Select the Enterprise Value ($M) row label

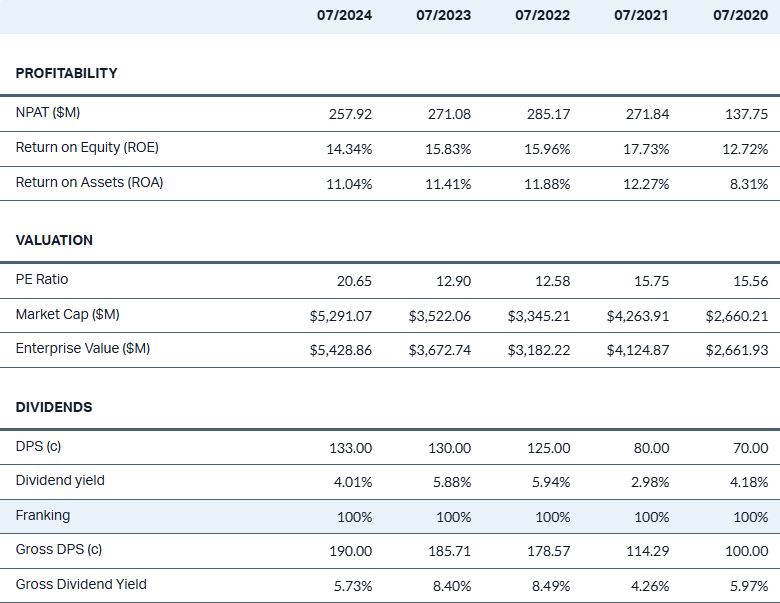pos(83,349)
